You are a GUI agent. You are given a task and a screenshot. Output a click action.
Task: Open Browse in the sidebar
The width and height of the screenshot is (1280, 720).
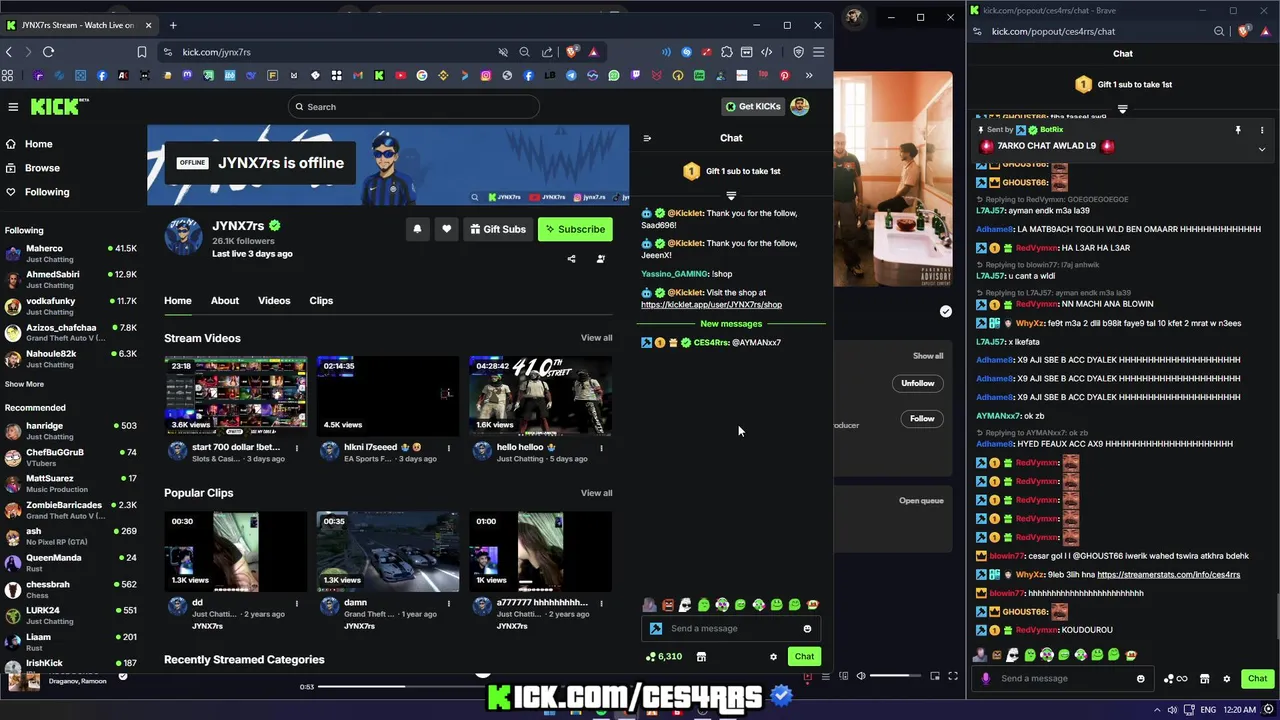click(42, 168)
